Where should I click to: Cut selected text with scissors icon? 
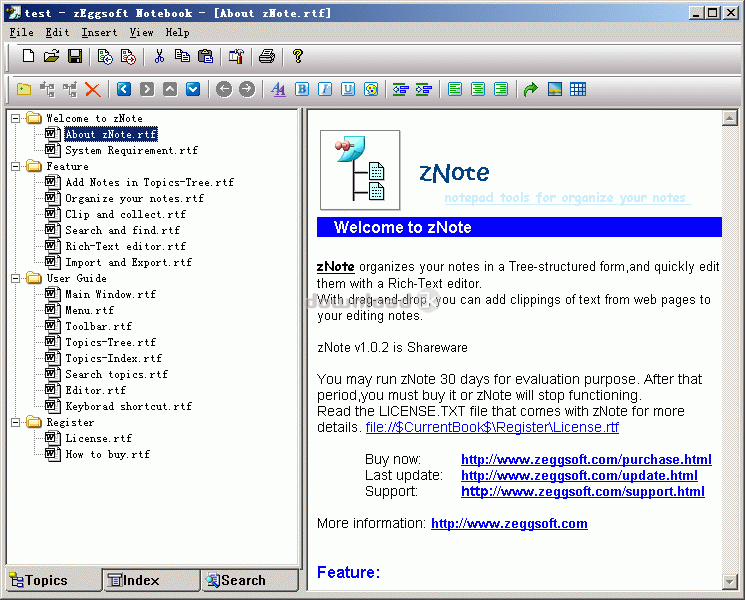click(x=159, y=57)
